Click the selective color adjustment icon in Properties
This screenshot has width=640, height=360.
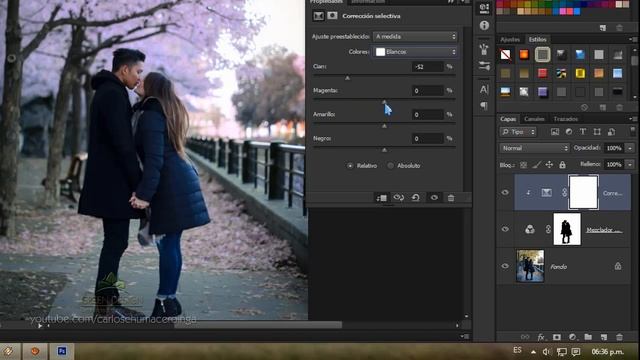pos(318,16)
